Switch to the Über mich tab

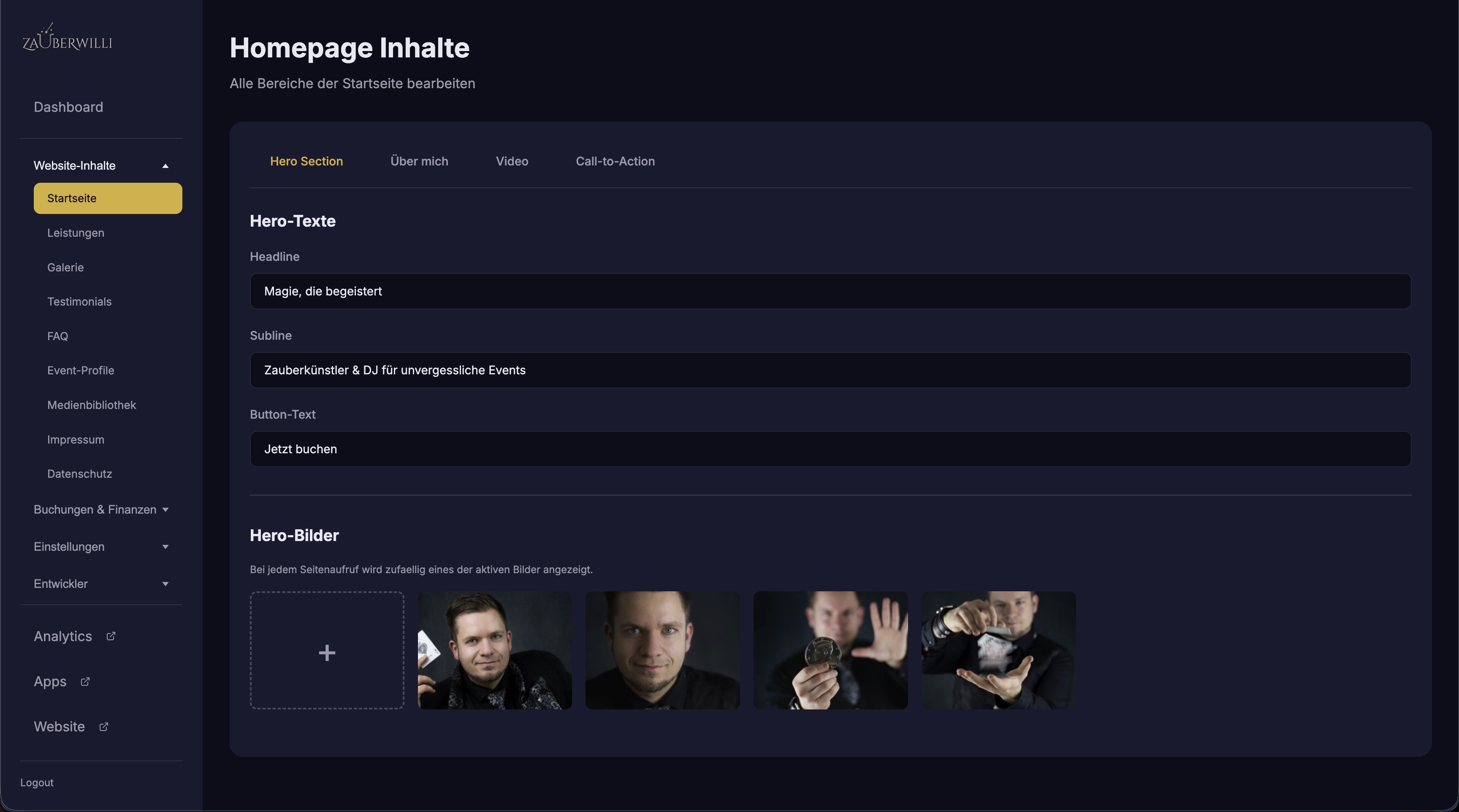pyautogui.click(x=419, y=161)
